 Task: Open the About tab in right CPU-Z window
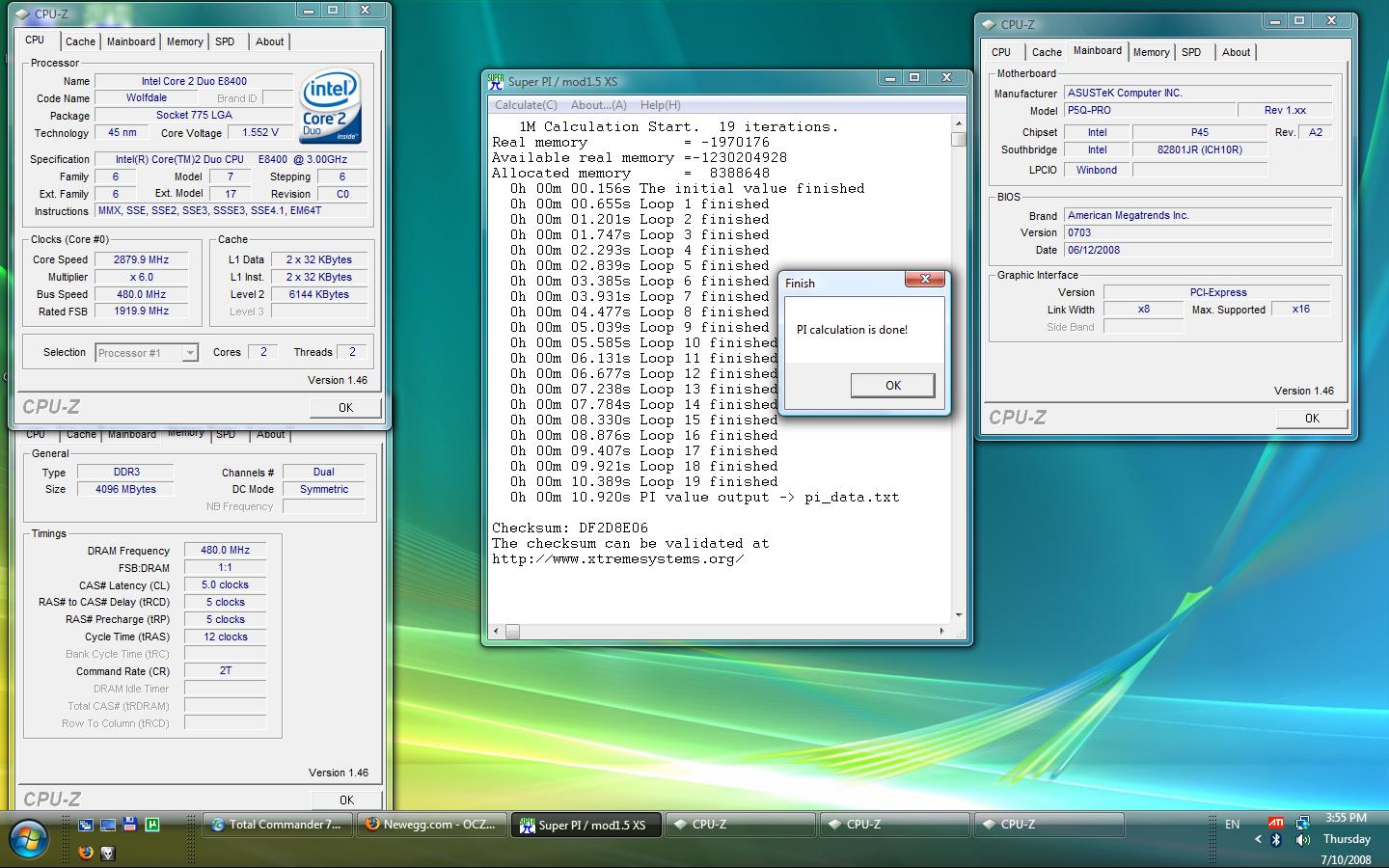point(1237,52)
